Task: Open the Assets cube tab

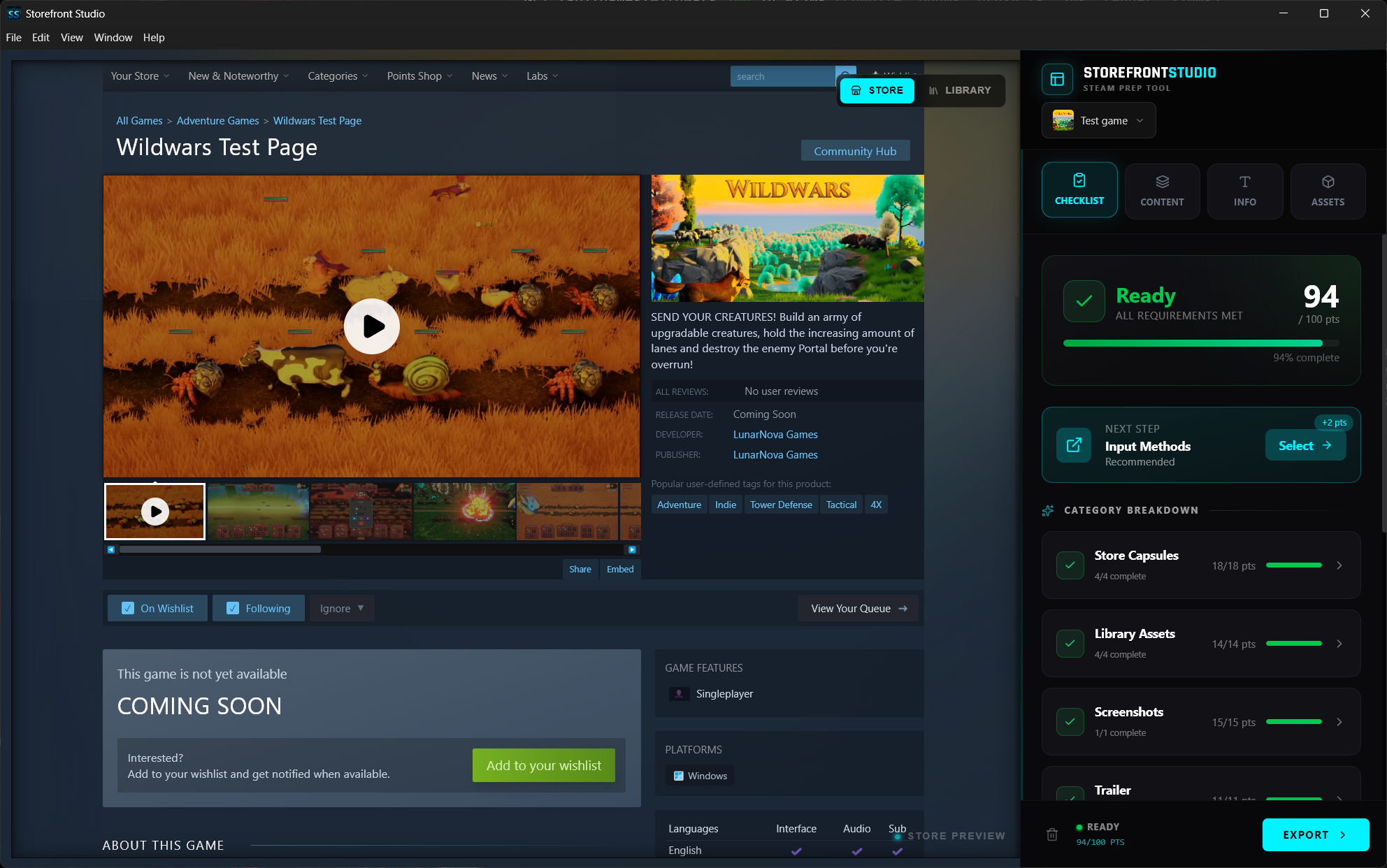Action: (1328, 191)
